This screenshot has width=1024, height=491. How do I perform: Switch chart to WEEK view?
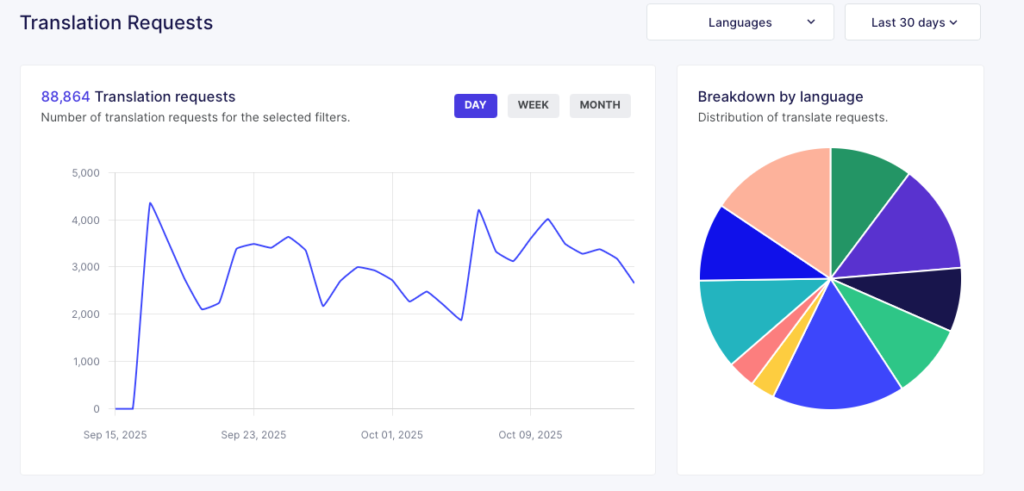pos(533,105)
